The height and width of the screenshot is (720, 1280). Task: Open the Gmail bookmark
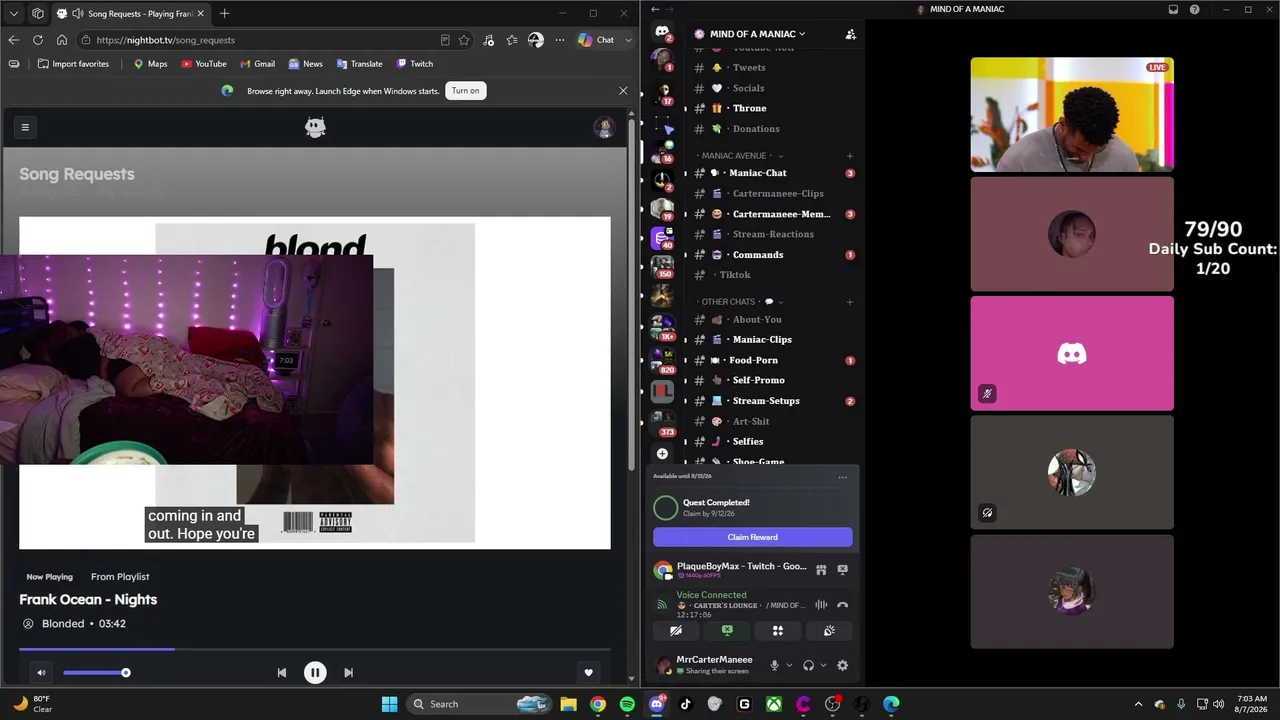tap(257, 64)
